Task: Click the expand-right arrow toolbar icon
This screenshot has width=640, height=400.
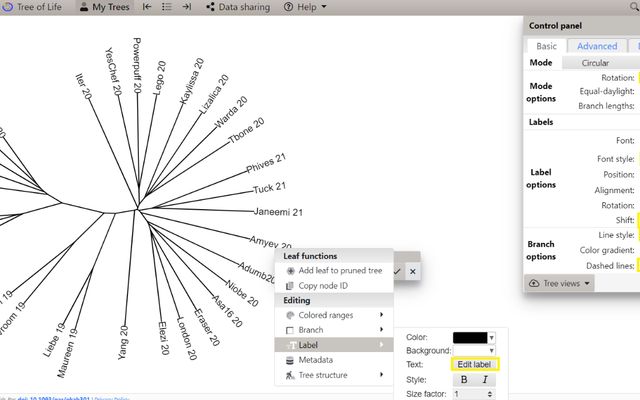Action: tap(187, 7)
